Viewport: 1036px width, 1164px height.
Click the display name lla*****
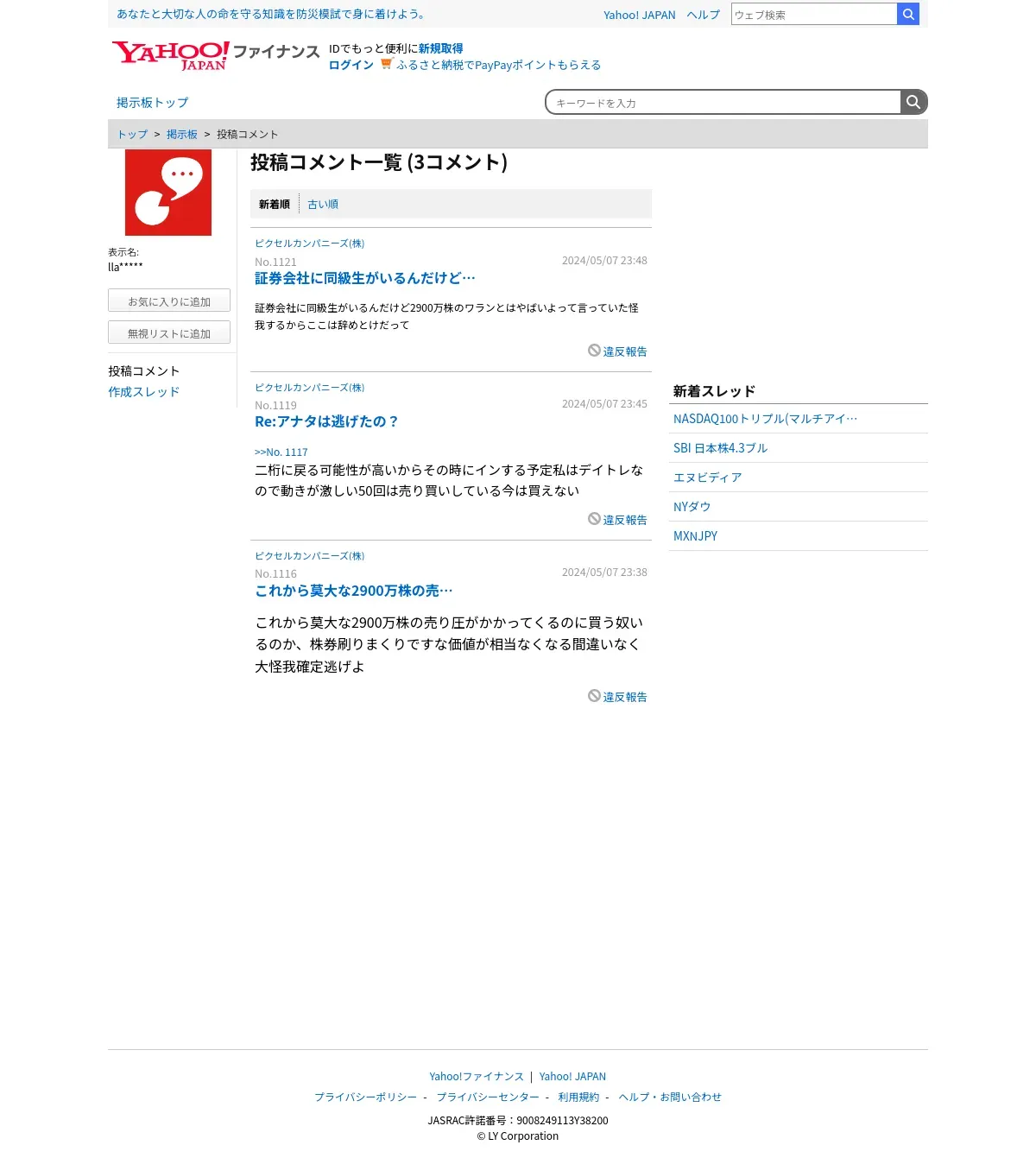125,267
